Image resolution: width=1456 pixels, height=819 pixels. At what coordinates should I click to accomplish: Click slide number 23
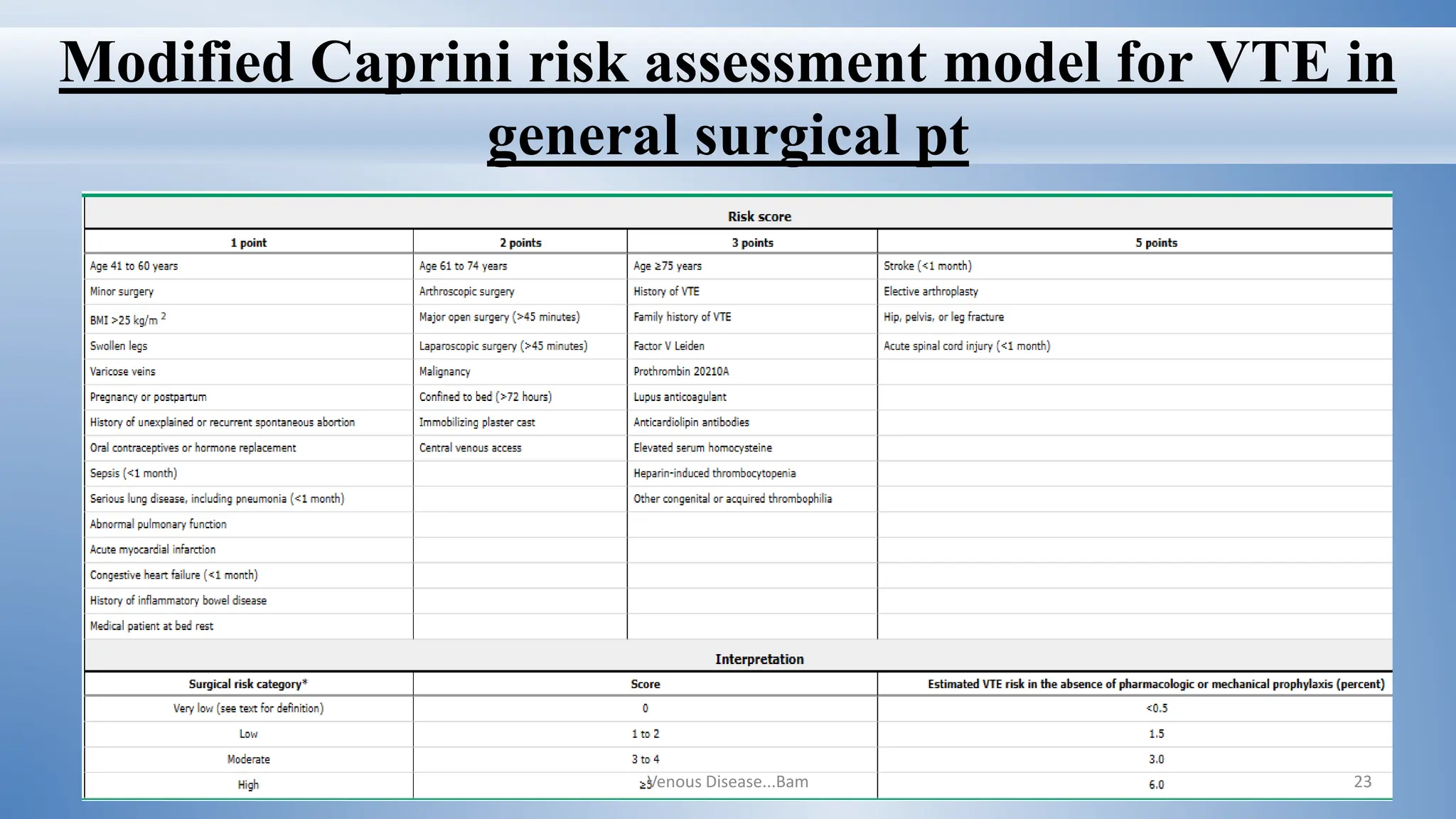coord(1362,781)
